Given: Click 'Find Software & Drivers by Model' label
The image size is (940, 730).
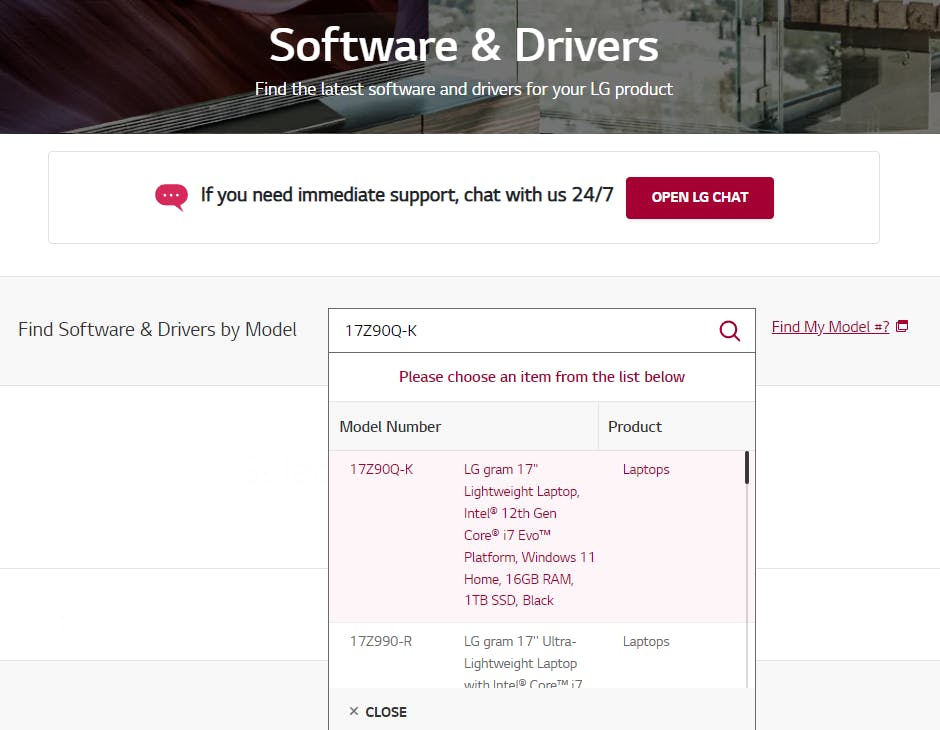Looking at the screenshot, I should [158, 330].
